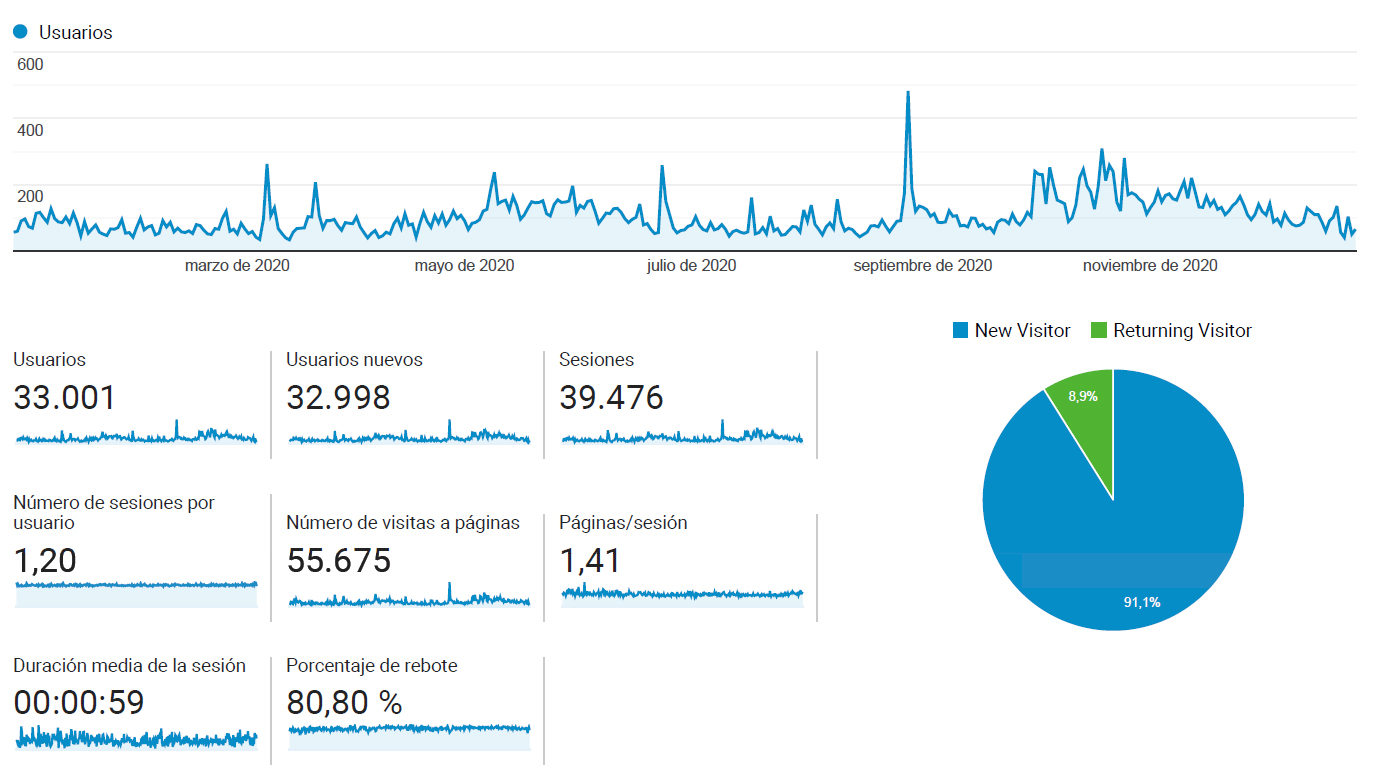The image size is (1374, 778).
Task: Click the New Visitor blue legend square
Action: [961, 330]
